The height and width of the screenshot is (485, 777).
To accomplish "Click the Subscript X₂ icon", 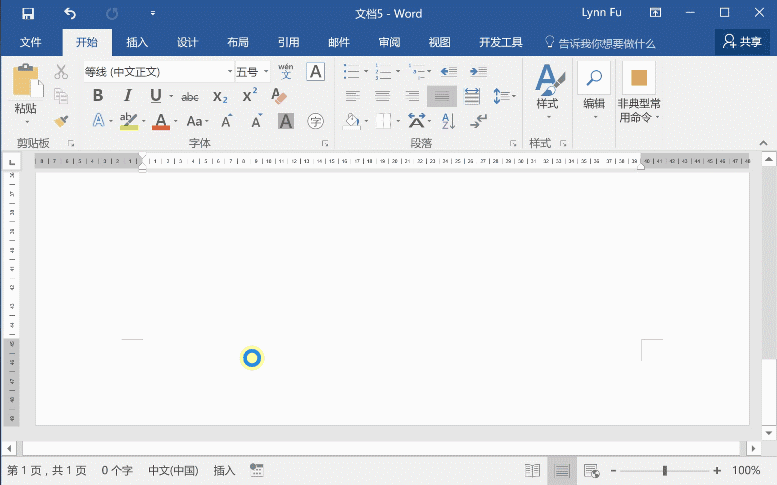I will 220,97.
